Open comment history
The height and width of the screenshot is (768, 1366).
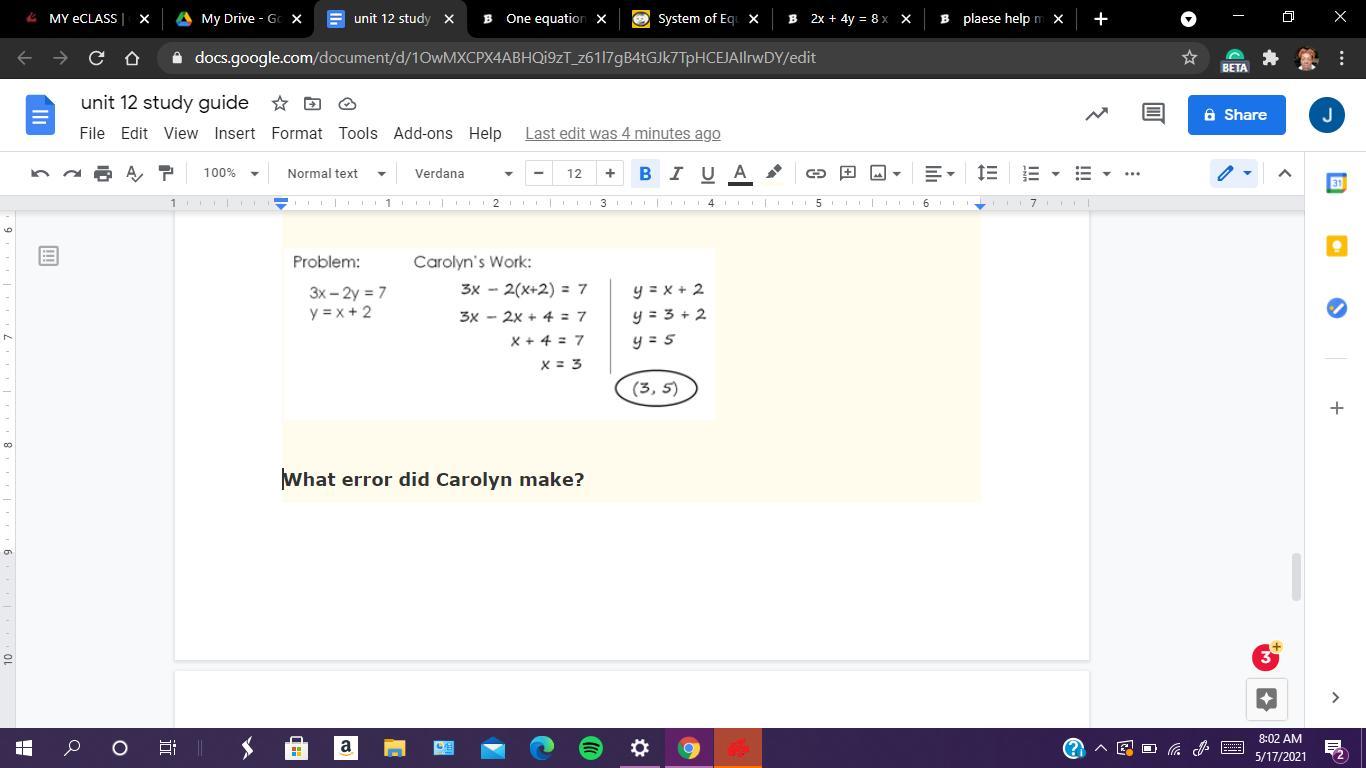coord(1153,114)
